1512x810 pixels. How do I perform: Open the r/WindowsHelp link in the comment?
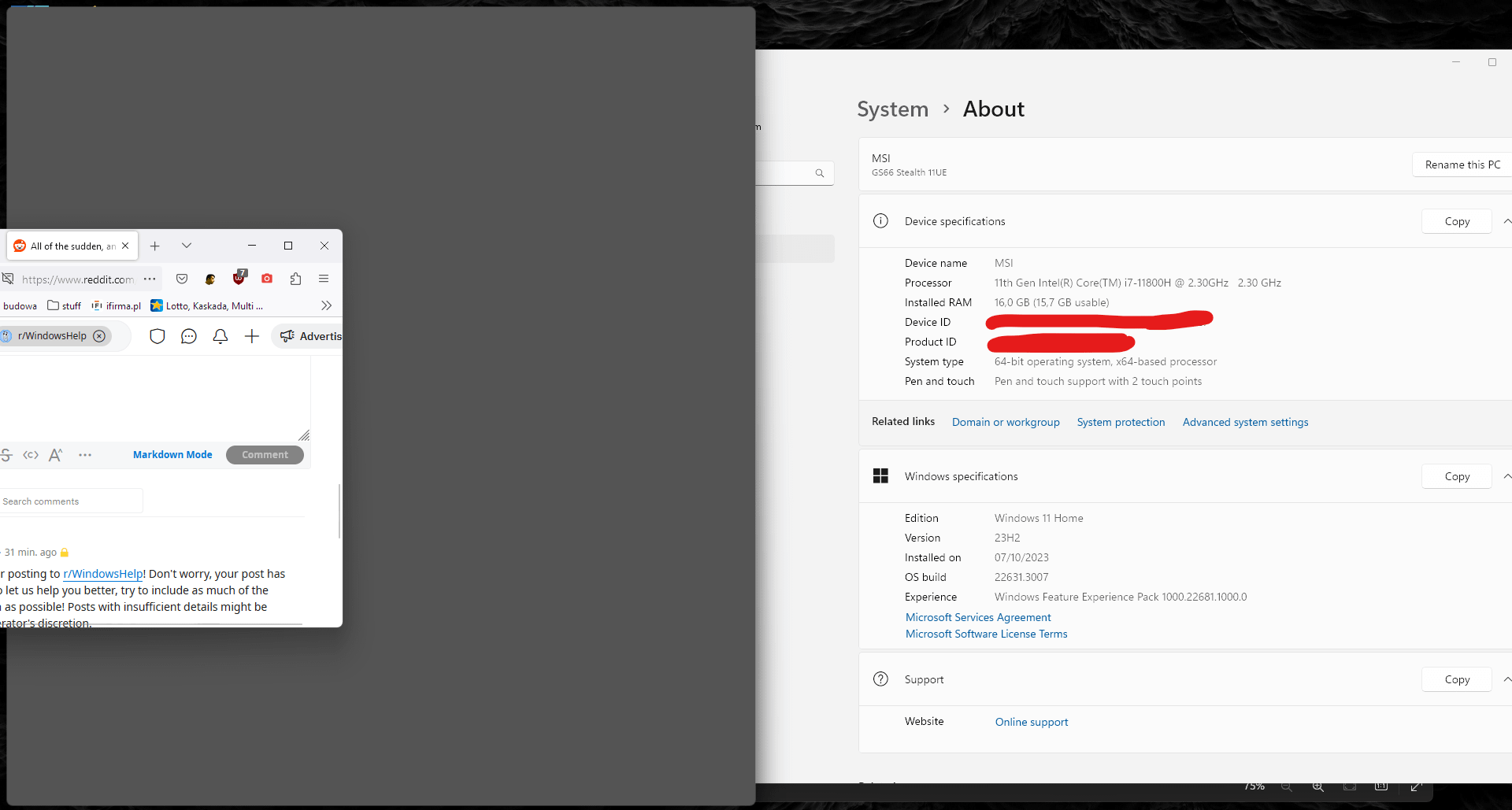[x=103, y=574]
